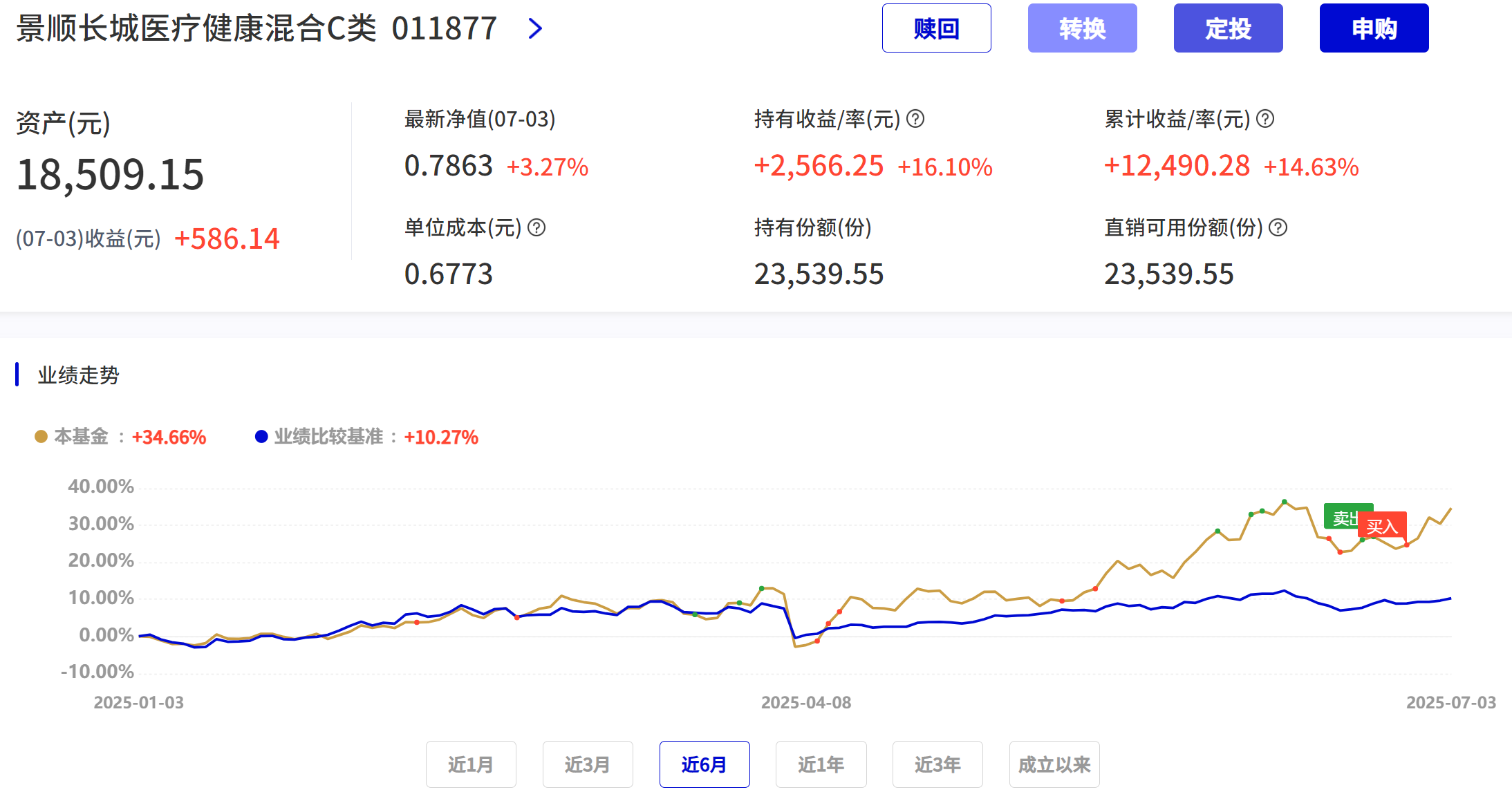Click net value change +3.27%
1512x810 pixels.
(548, 167)
